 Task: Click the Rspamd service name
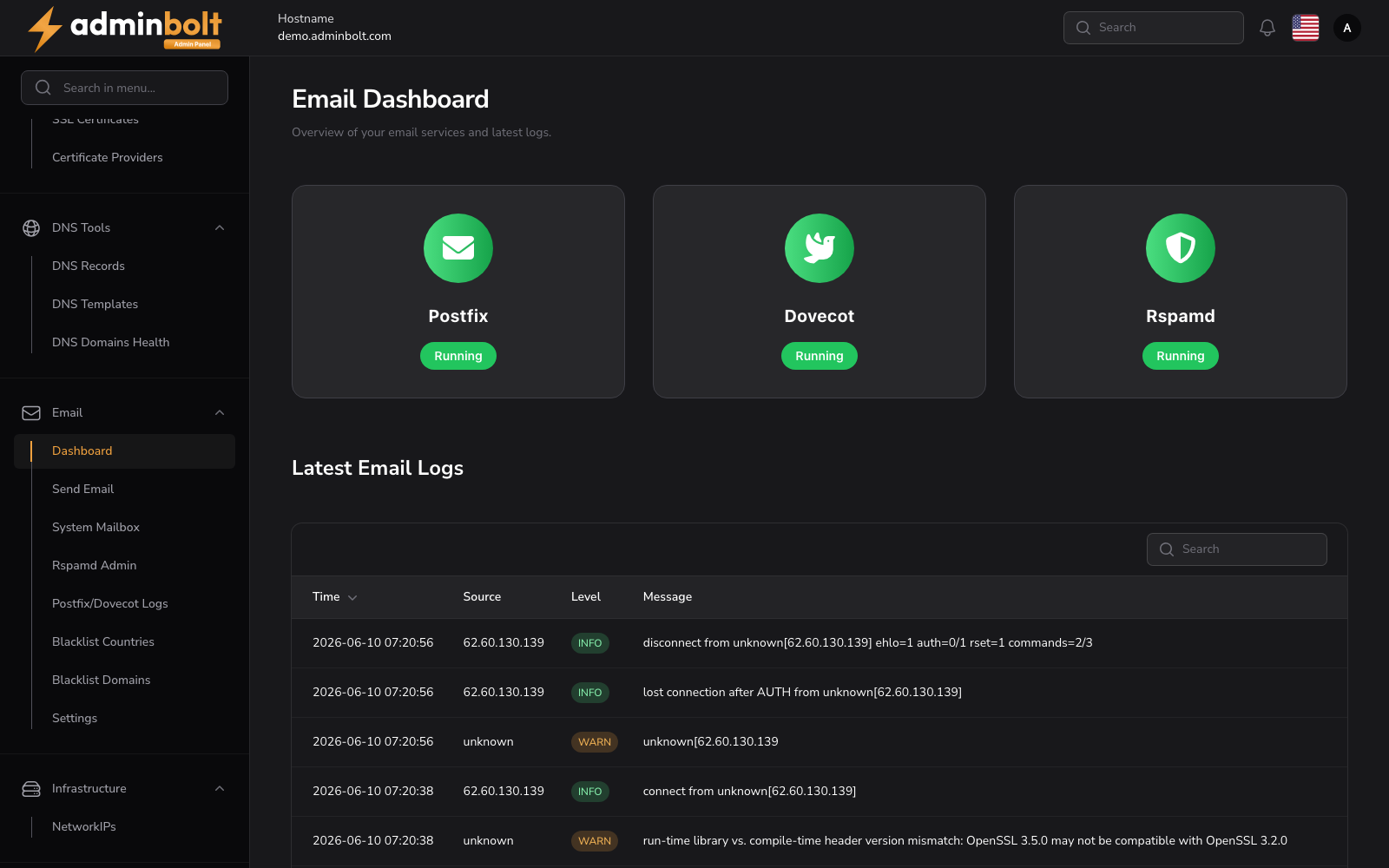pyautogui.click(x=1181, y=316)
